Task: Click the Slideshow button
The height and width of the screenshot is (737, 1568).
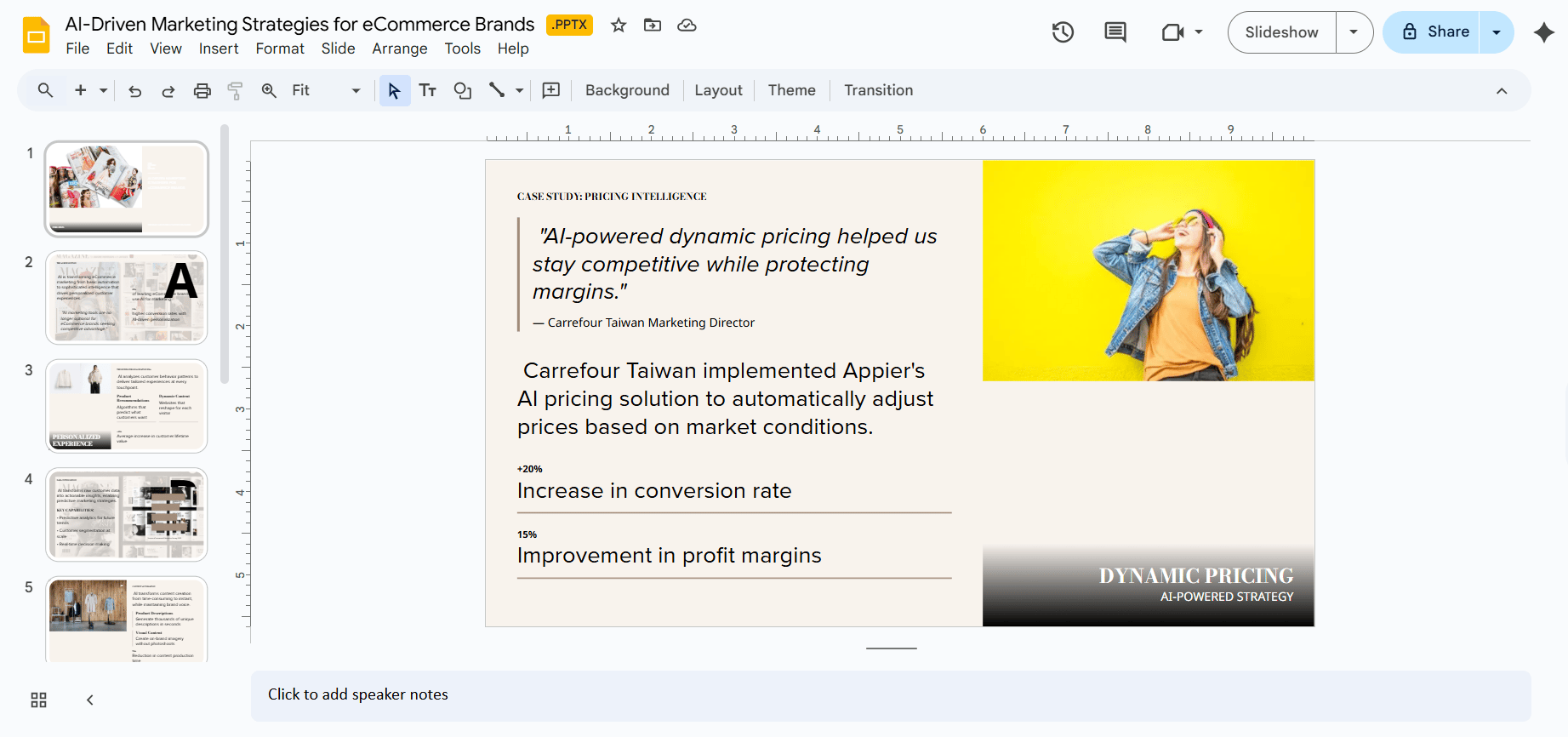Action: tap(1281, 32)
